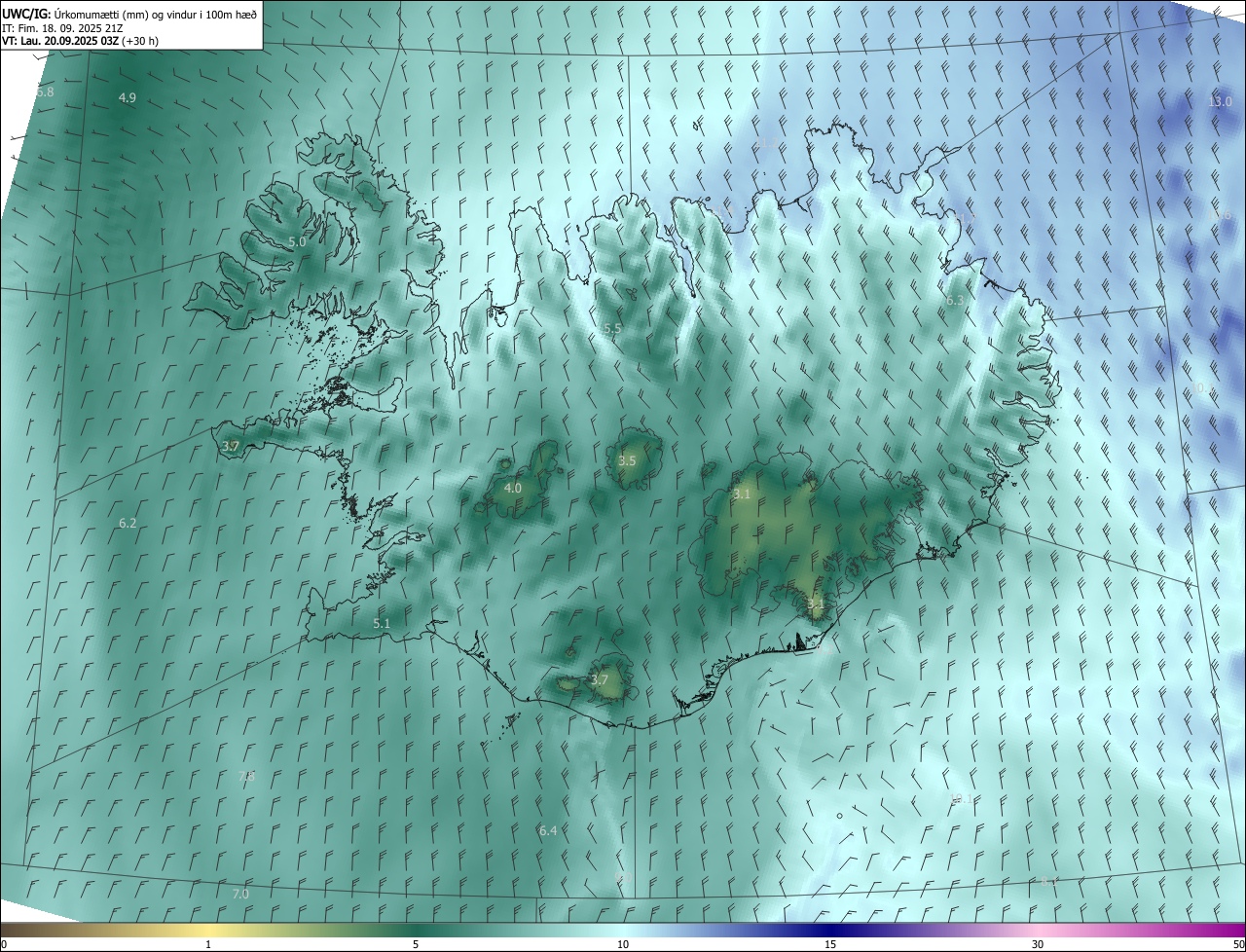Image resolution: width=1246 pixels, height=952 pixels.
Task: Click the 50 tick on the color scale
Action: (x=1238, y=944)
